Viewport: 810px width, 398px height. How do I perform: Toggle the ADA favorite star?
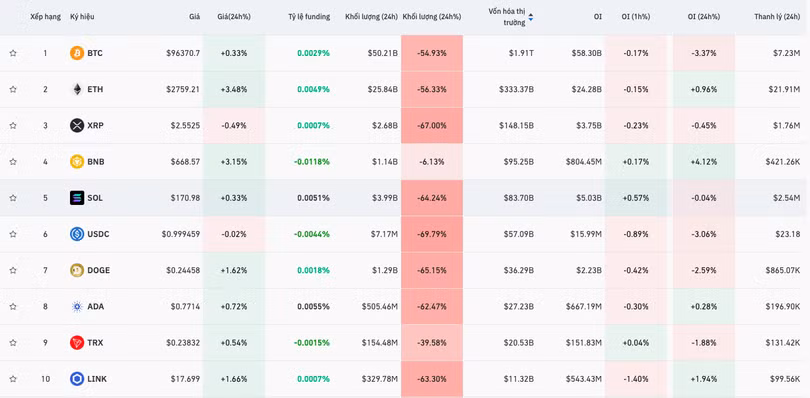tap(13, 307)
